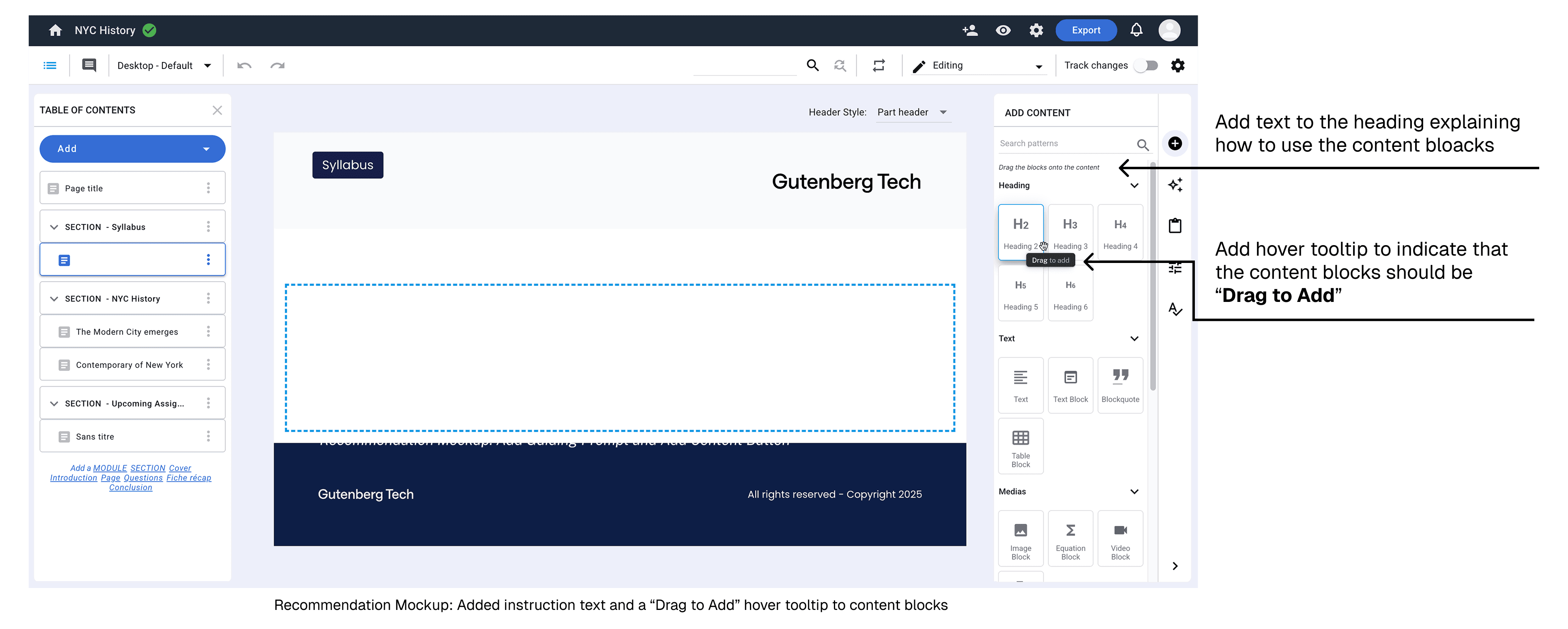Toggle the table of contents list icon
This screenshot has height=629, width=1568.
(50, 66)
